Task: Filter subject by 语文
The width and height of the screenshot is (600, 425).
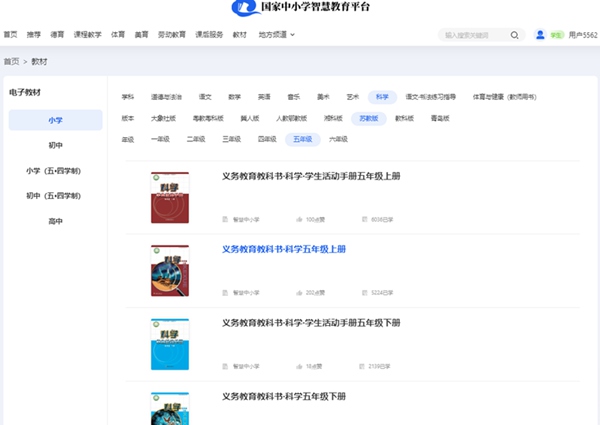Action: click(x=205, y=97)
